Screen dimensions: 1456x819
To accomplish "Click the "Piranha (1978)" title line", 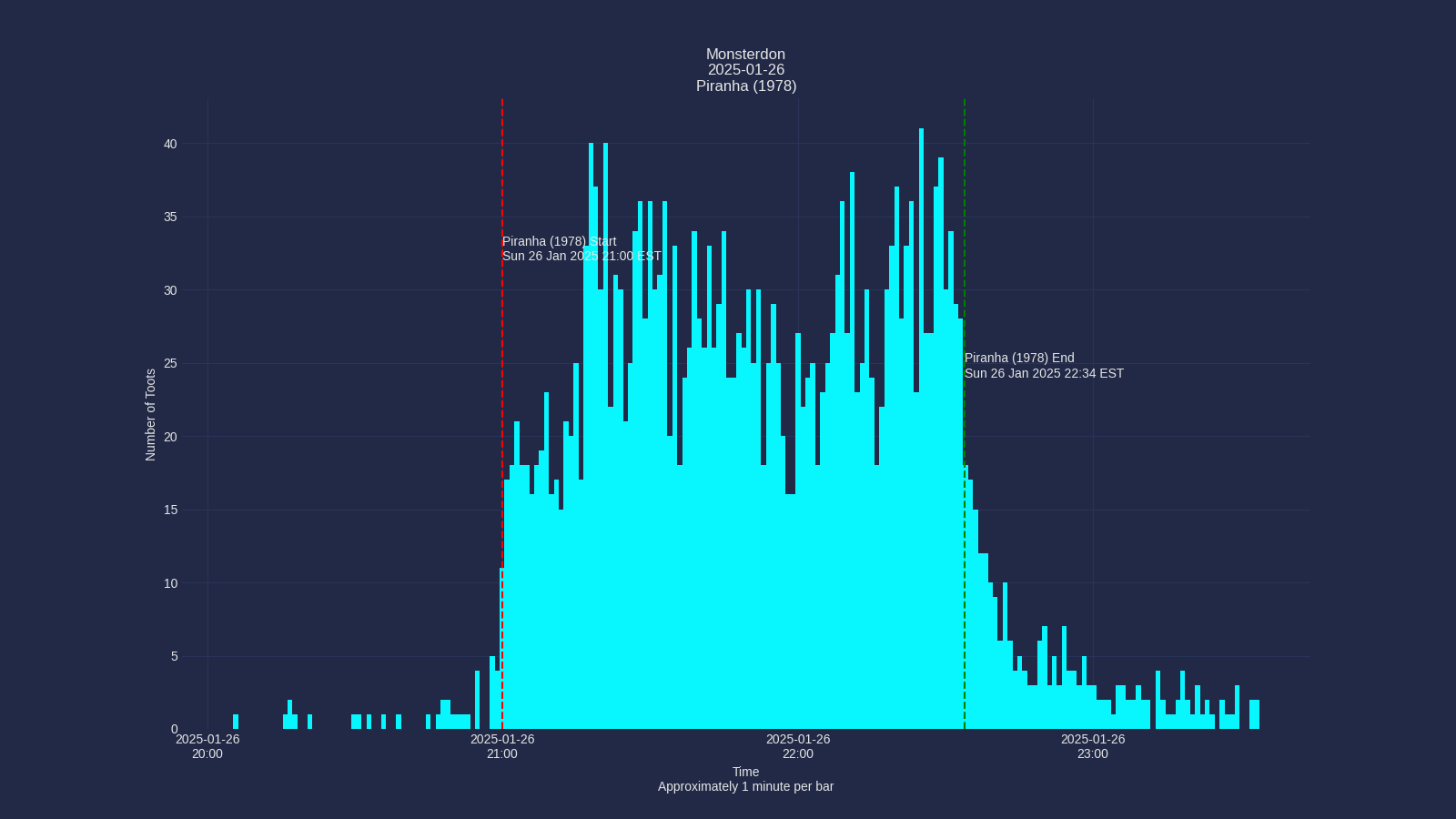I will (745, 86).
